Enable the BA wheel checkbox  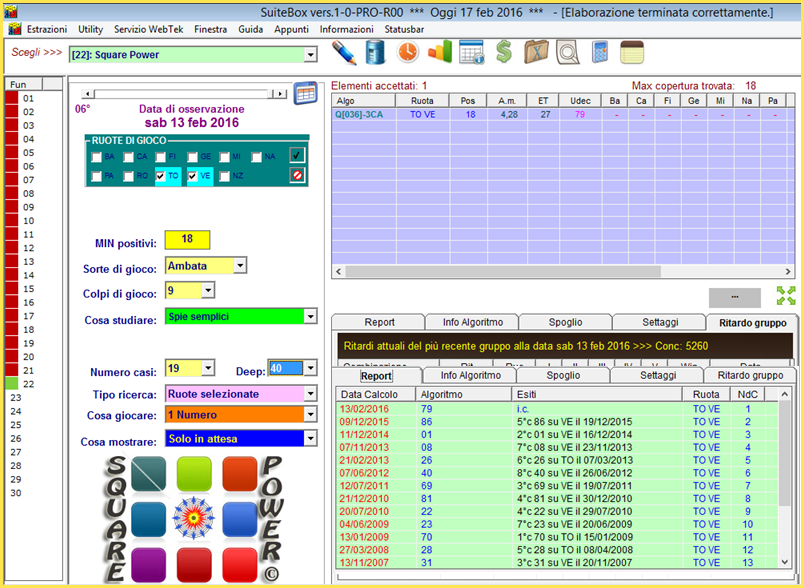[96, 157]
